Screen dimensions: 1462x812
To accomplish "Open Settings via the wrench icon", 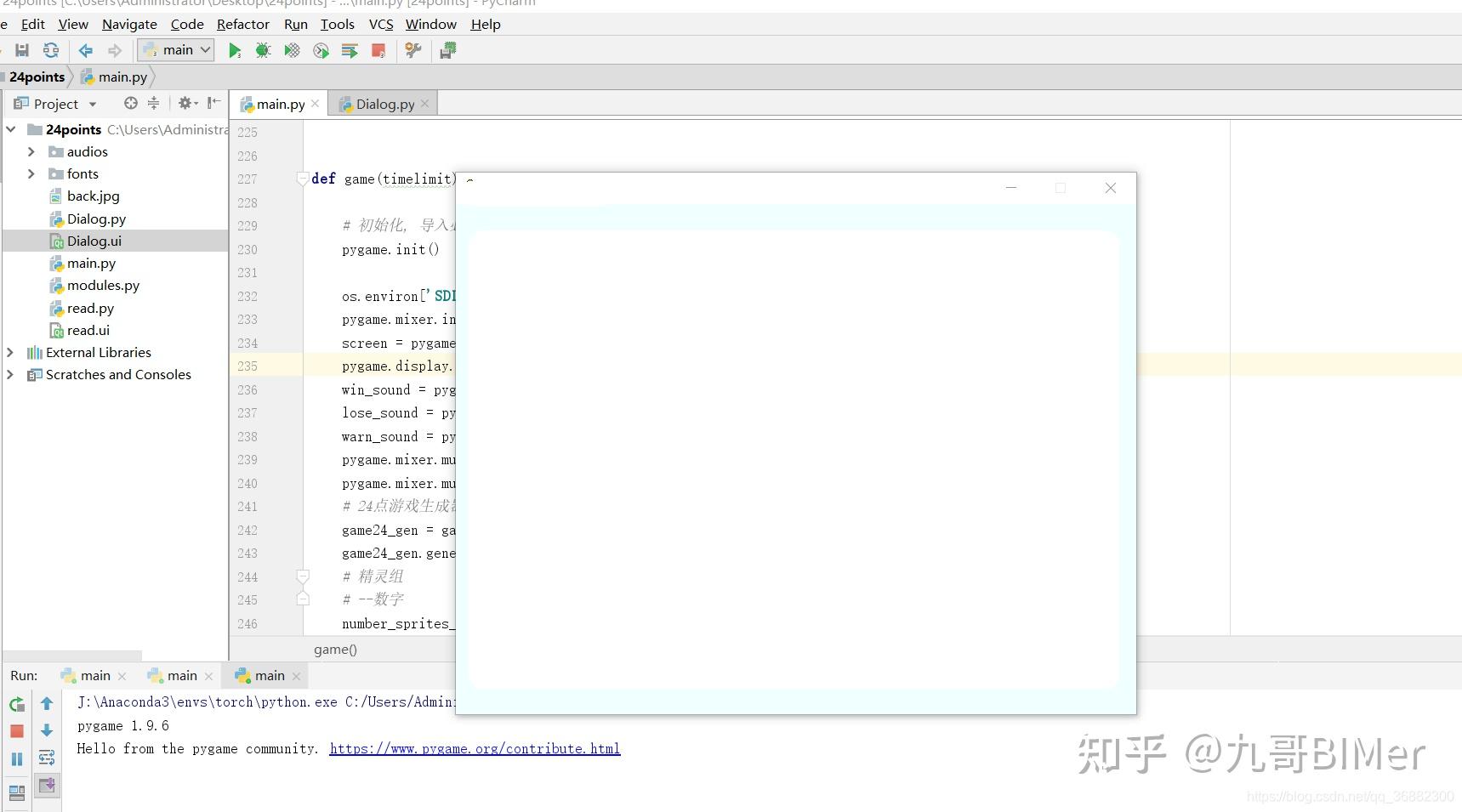I will coord(413,50).
